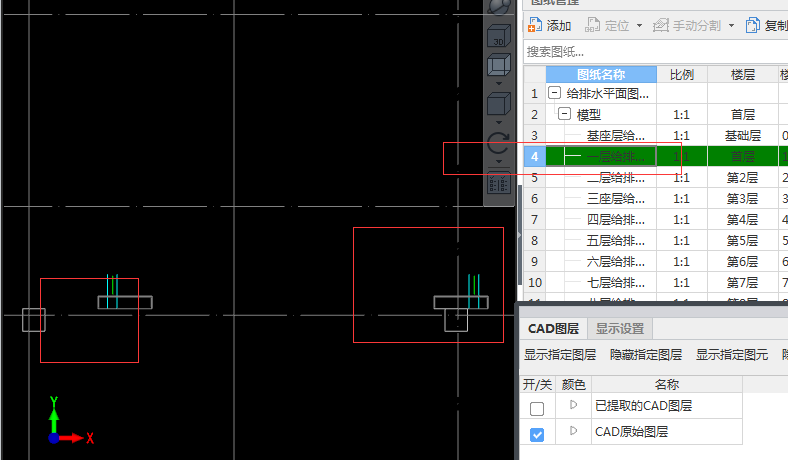Click the 3D view cube icon
The image size is (788, 460).
tap(499, 37)
